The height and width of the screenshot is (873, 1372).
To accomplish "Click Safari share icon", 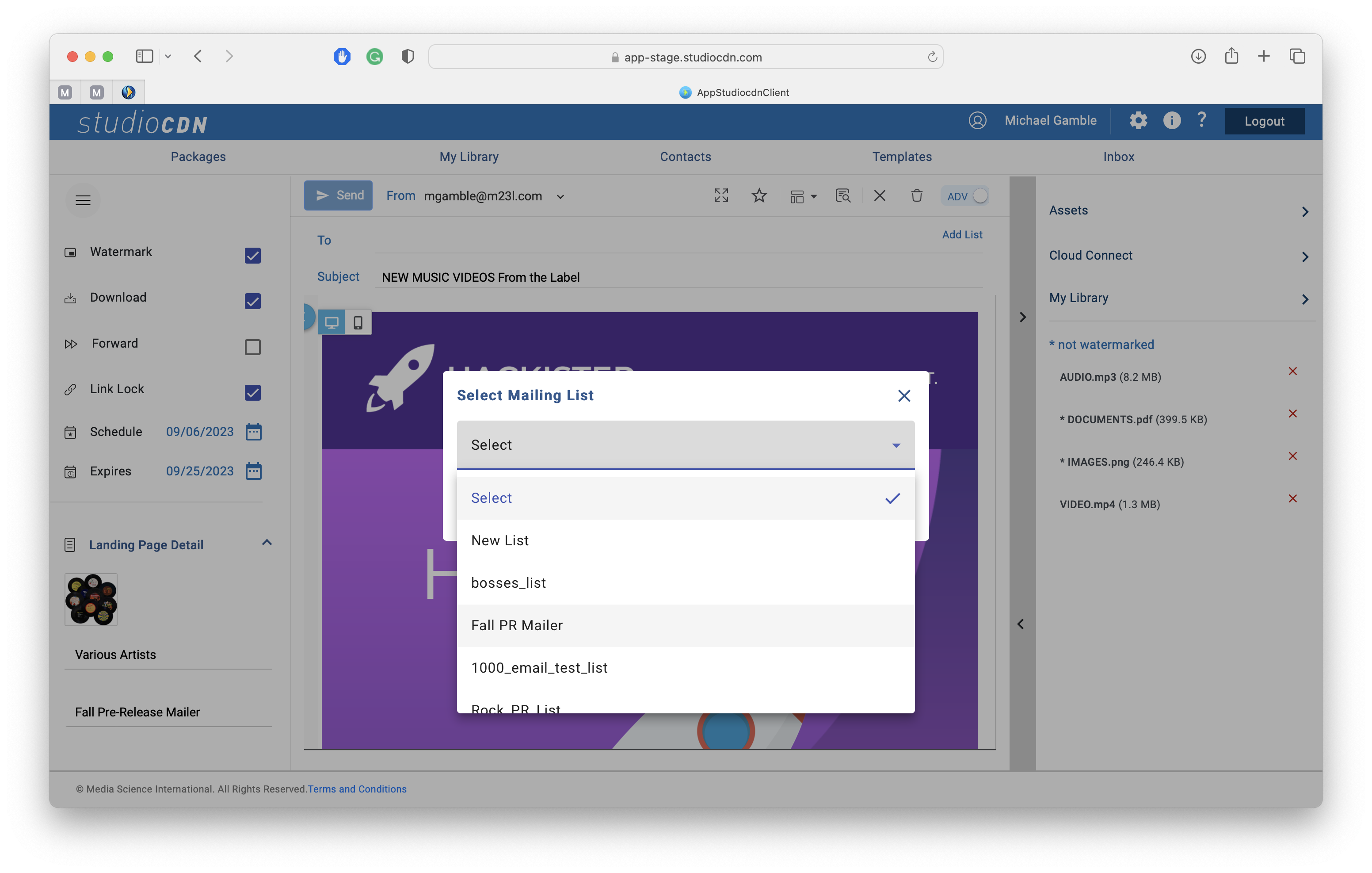I will pos(1231,55).
